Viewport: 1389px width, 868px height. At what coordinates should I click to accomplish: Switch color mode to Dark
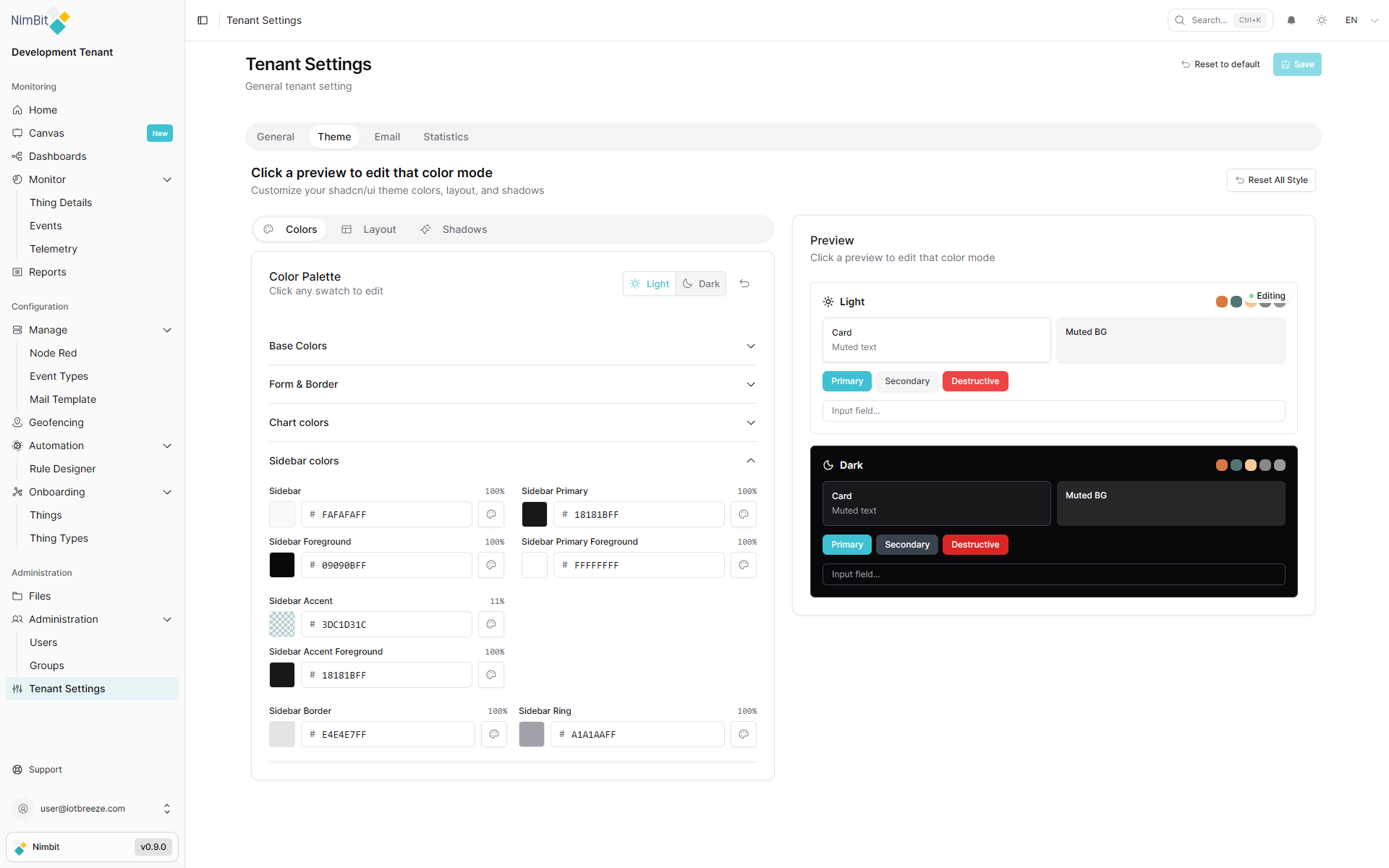[x=700, y=283]
